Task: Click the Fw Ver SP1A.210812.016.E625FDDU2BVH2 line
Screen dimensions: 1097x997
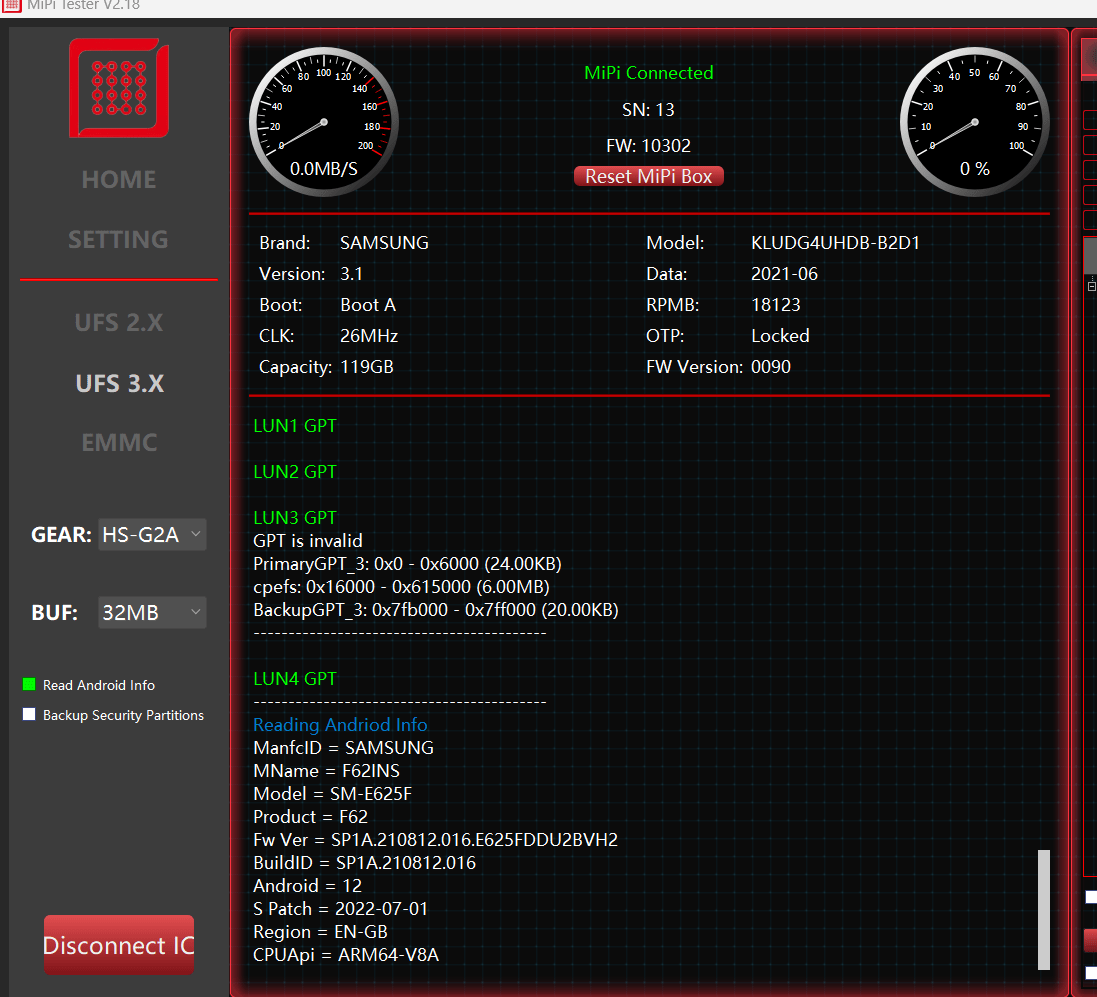Action: [435, 840]
